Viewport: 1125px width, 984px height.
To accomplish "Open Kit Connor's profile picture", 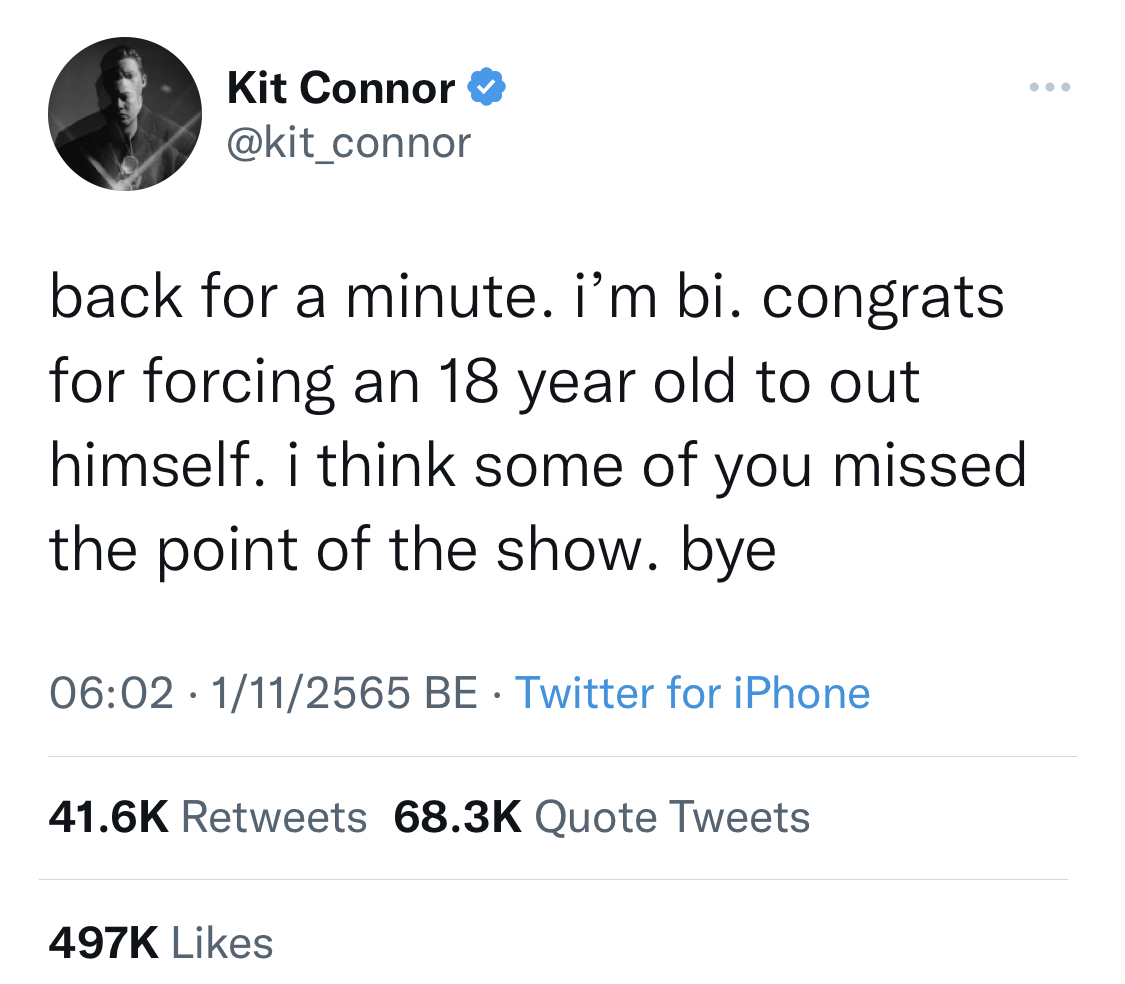I will 125,113.
